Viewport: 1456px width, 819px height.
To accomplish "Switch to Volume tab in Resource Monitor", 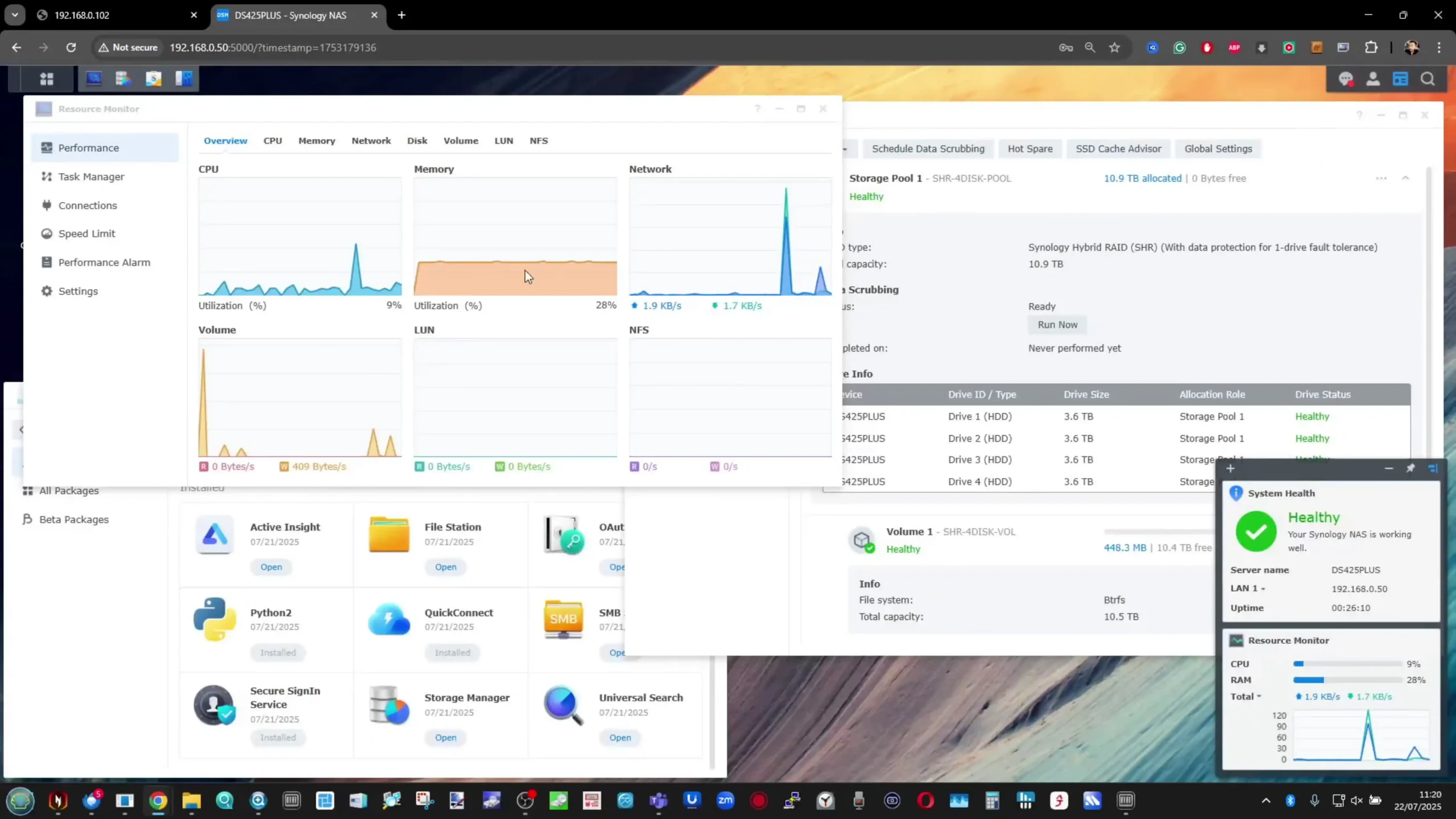I will tap(461, 140).
